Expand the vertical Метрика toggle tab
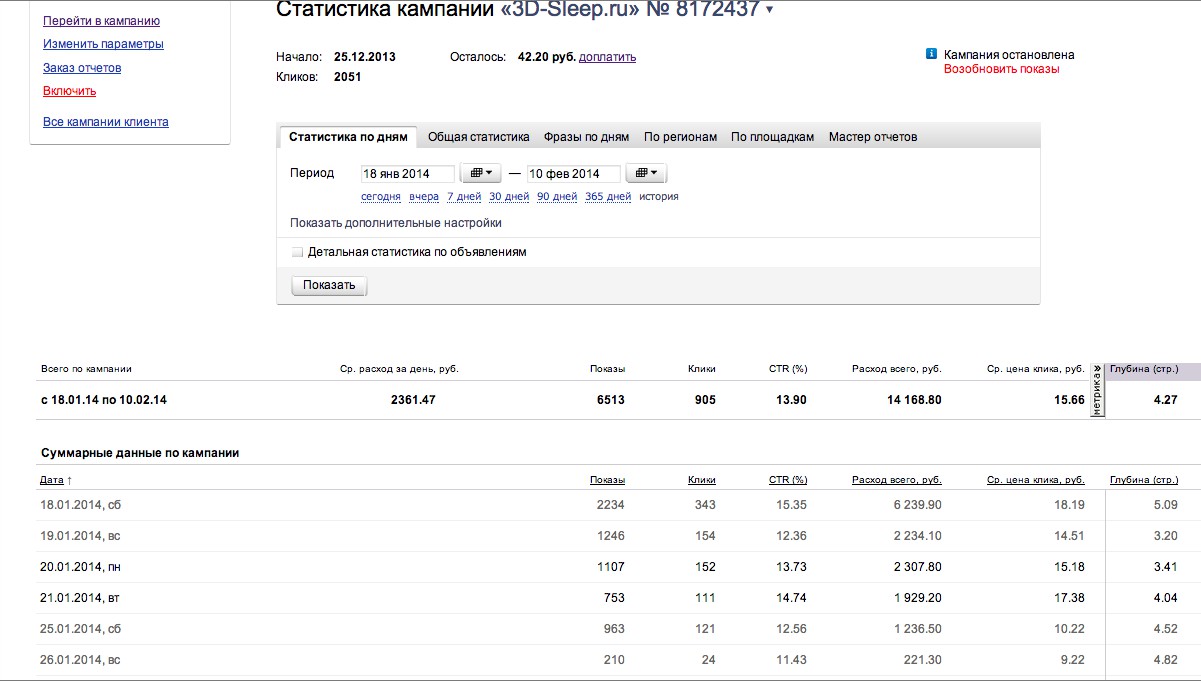The image size is (1201, 681). pyautogui.click(x=1098, y=389)
